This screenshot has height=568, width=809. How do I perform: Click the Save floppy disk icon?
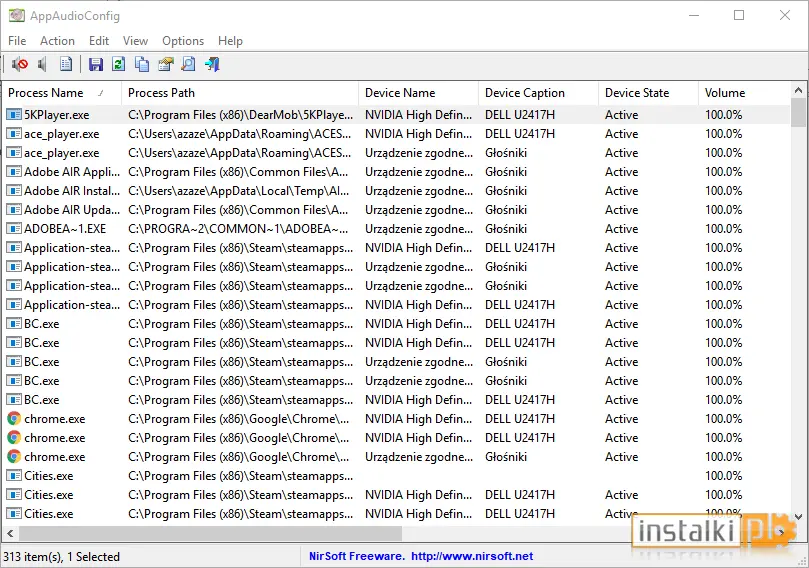point(96,64)
